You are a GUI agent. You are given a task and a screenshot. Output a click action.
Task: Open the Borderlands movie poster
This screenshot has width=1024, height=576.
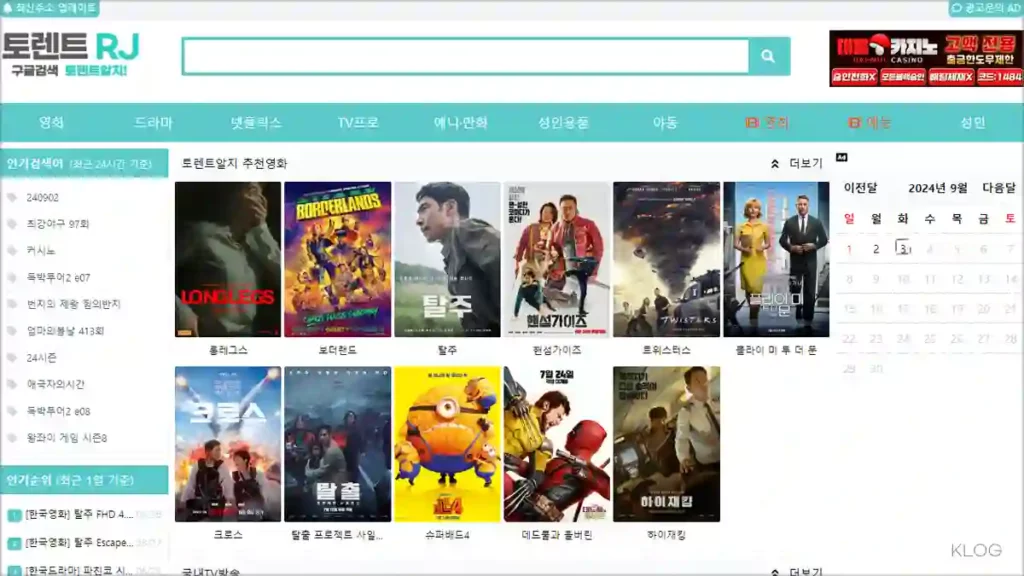pos(338,259)
